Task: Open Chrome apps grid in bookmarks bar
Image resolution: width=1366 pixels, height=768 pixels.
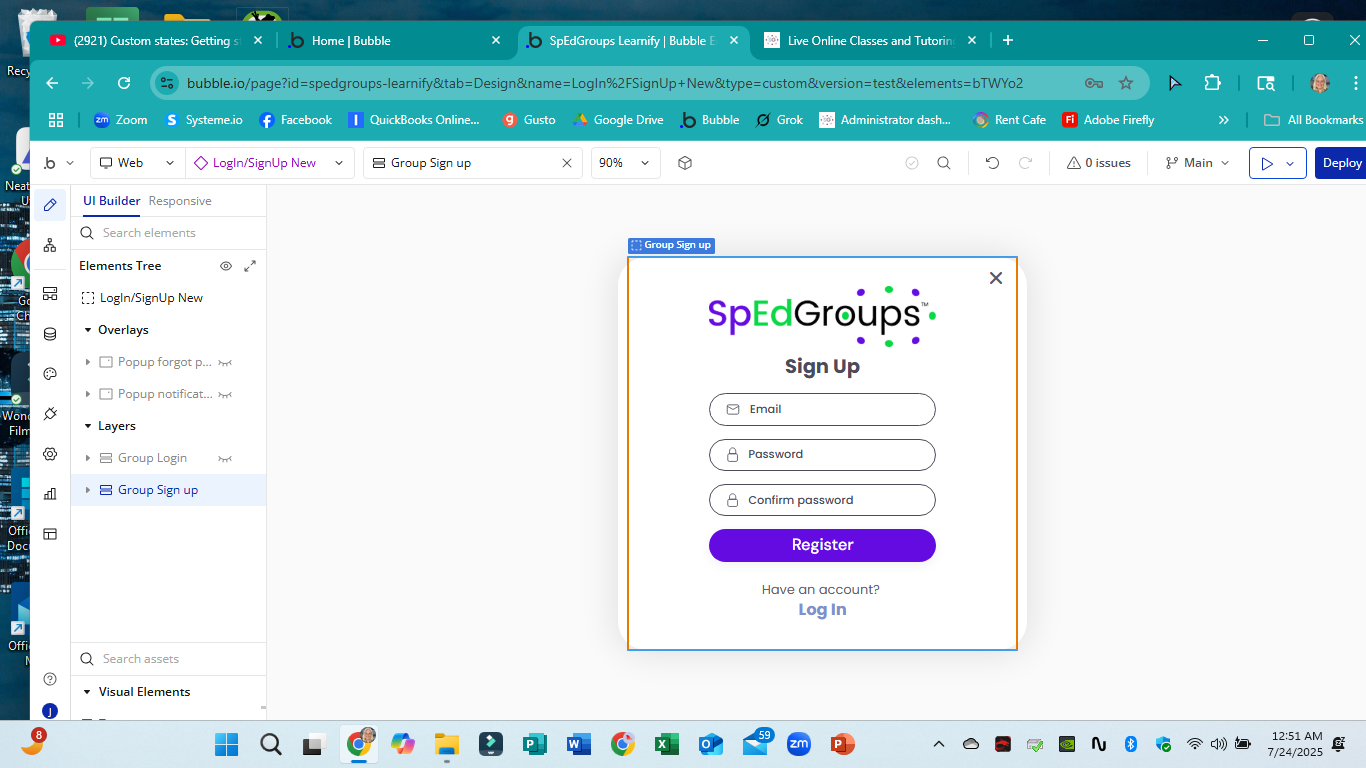Action: (56, 120)
